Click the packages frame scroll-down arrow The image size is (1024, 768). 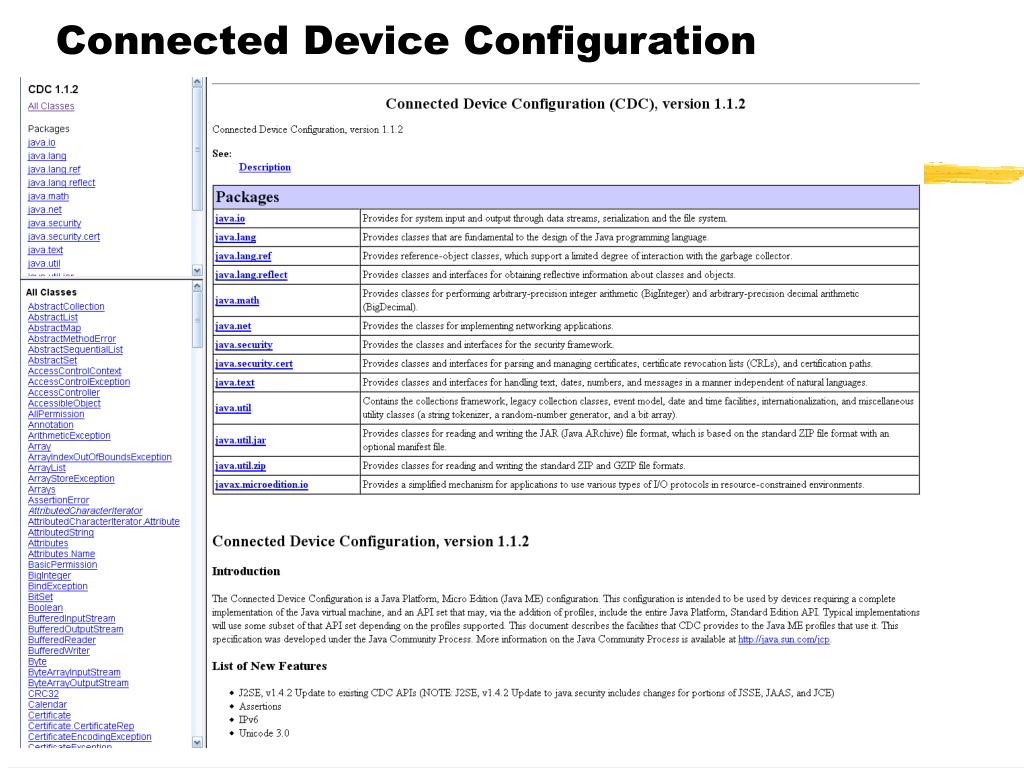[197, 270]
